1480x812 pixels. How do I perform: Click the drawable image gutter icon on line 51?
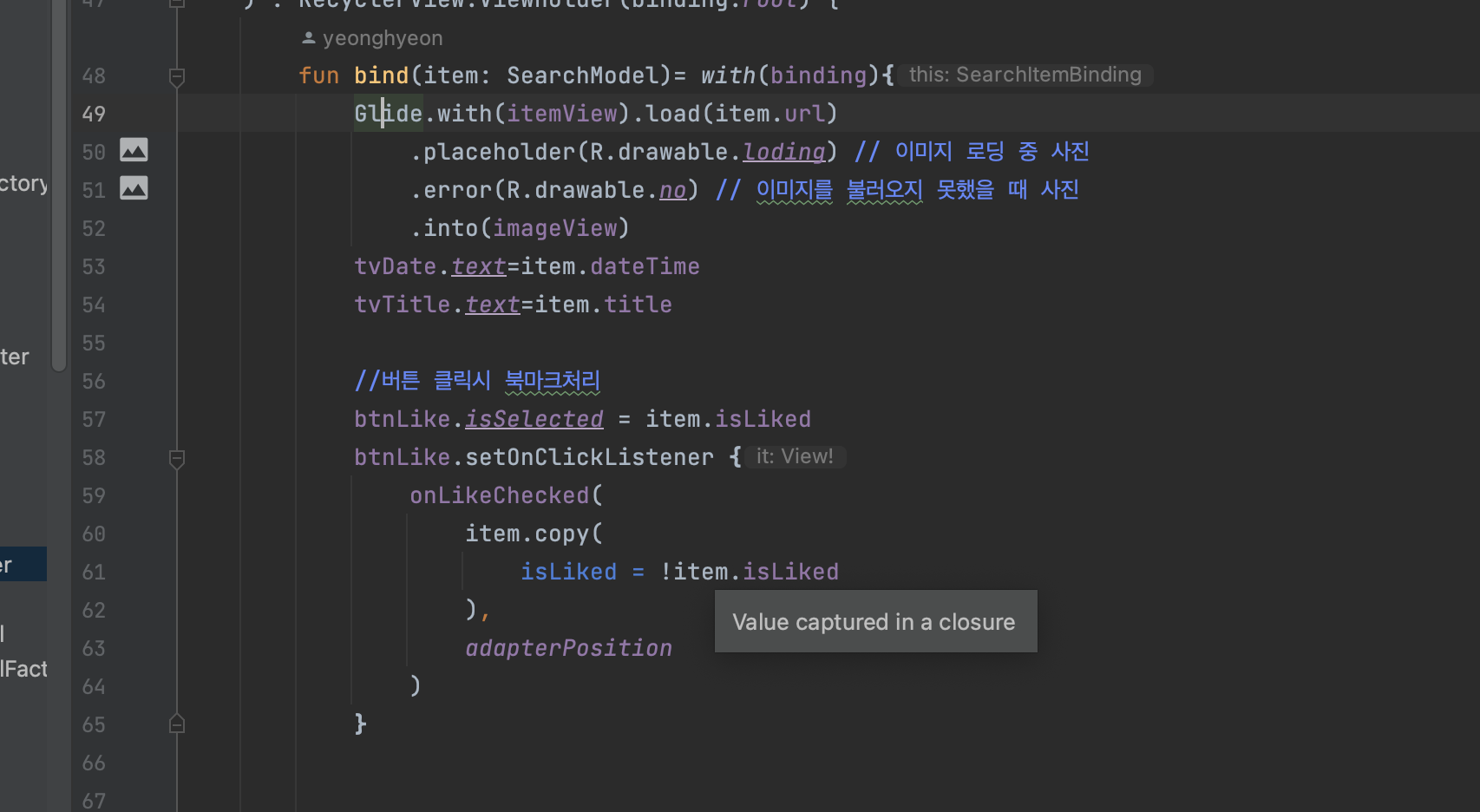(x=134, y=188)
